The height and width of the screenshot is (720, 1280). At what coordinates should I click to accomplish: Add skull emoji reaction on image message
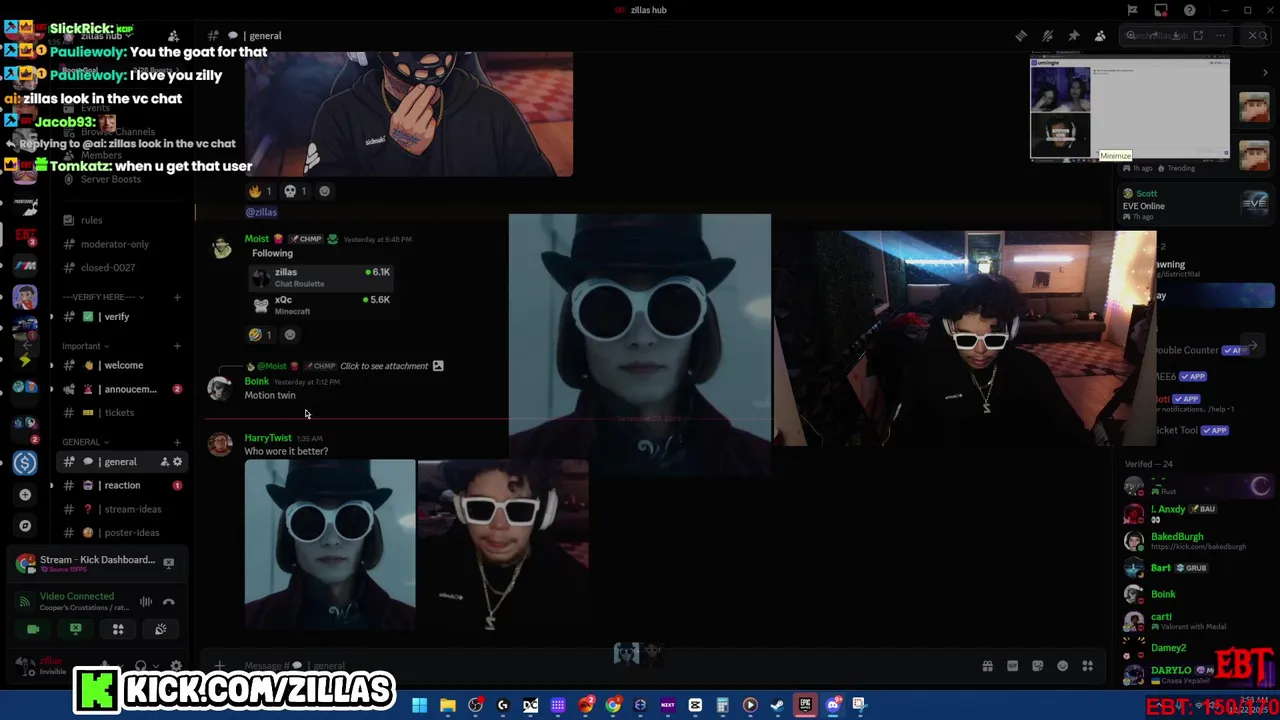tap(295, 191)
